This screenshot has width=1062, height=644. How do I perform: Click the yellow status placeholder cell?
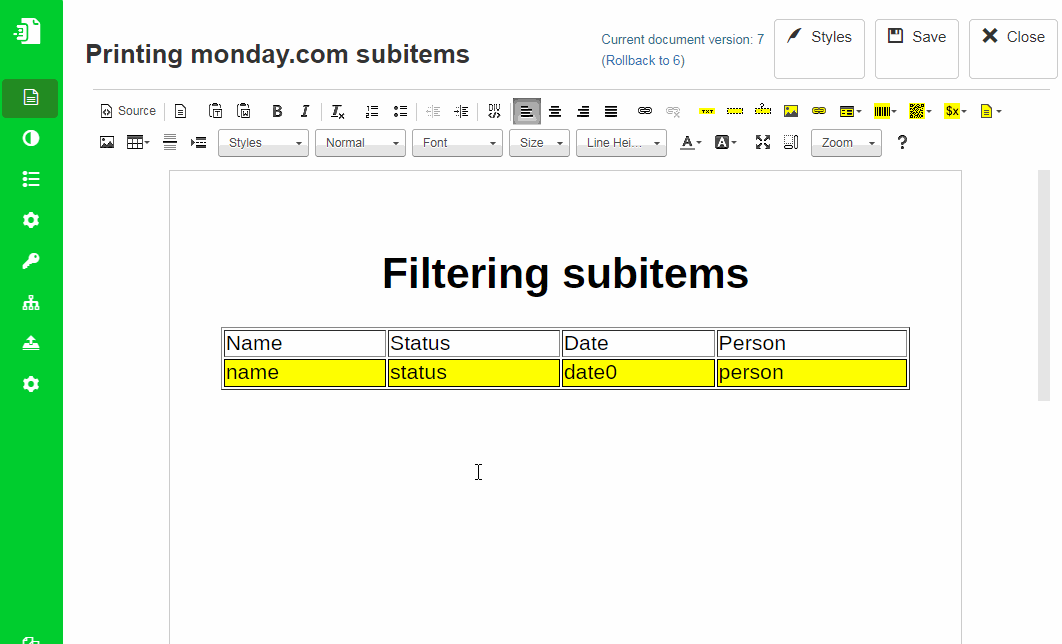(x=473, y=373)
